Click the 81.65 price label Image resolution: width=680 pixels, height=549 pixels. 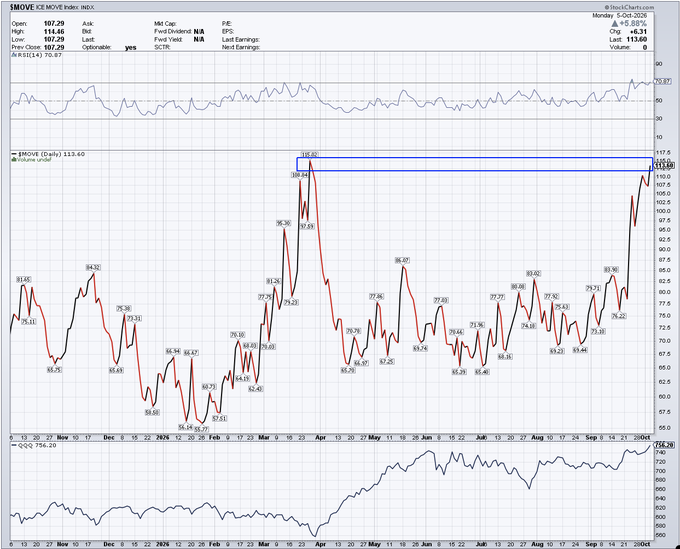tap(24, 280)
